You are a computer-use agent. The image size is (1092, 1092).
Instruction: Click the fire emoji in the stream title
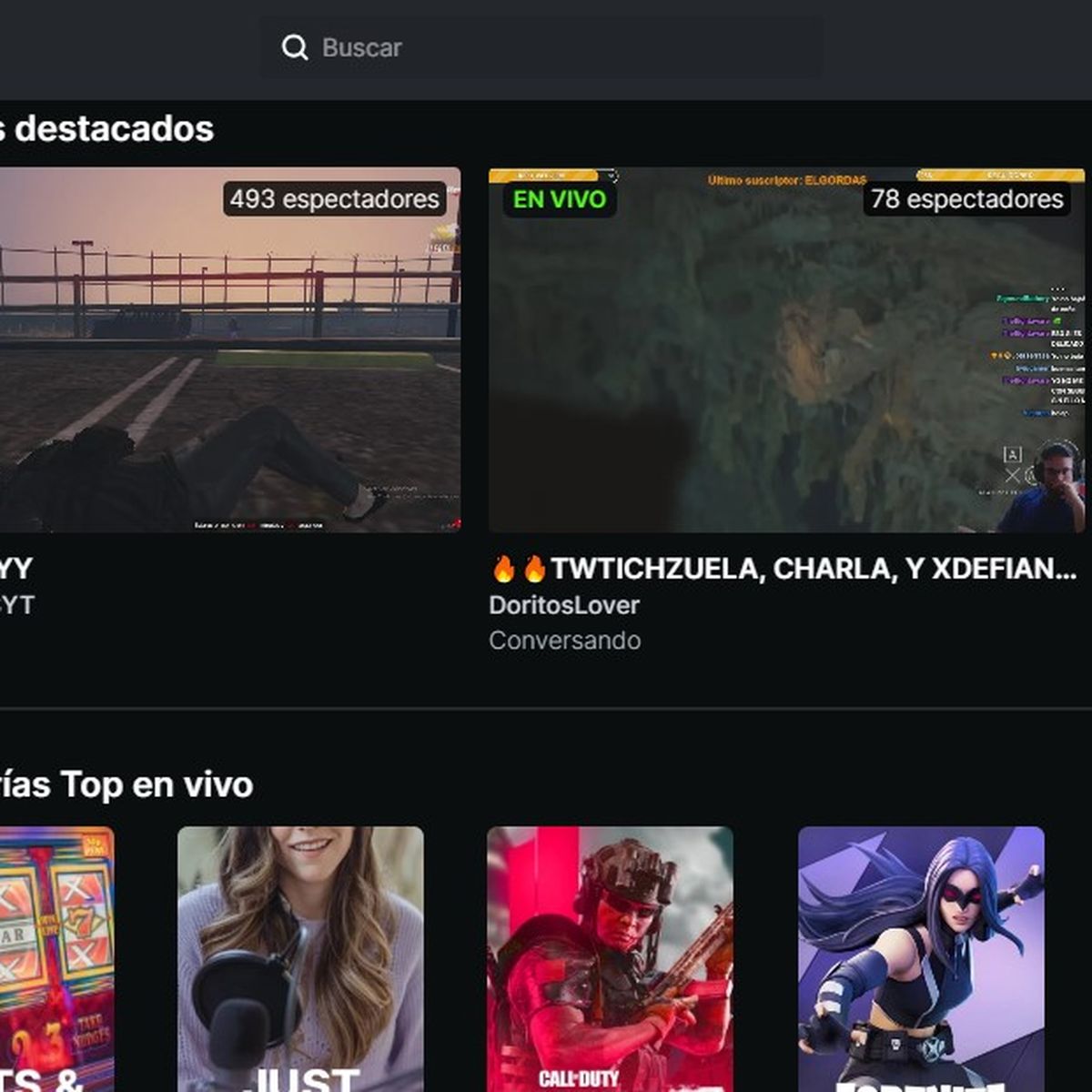(506, 566)
